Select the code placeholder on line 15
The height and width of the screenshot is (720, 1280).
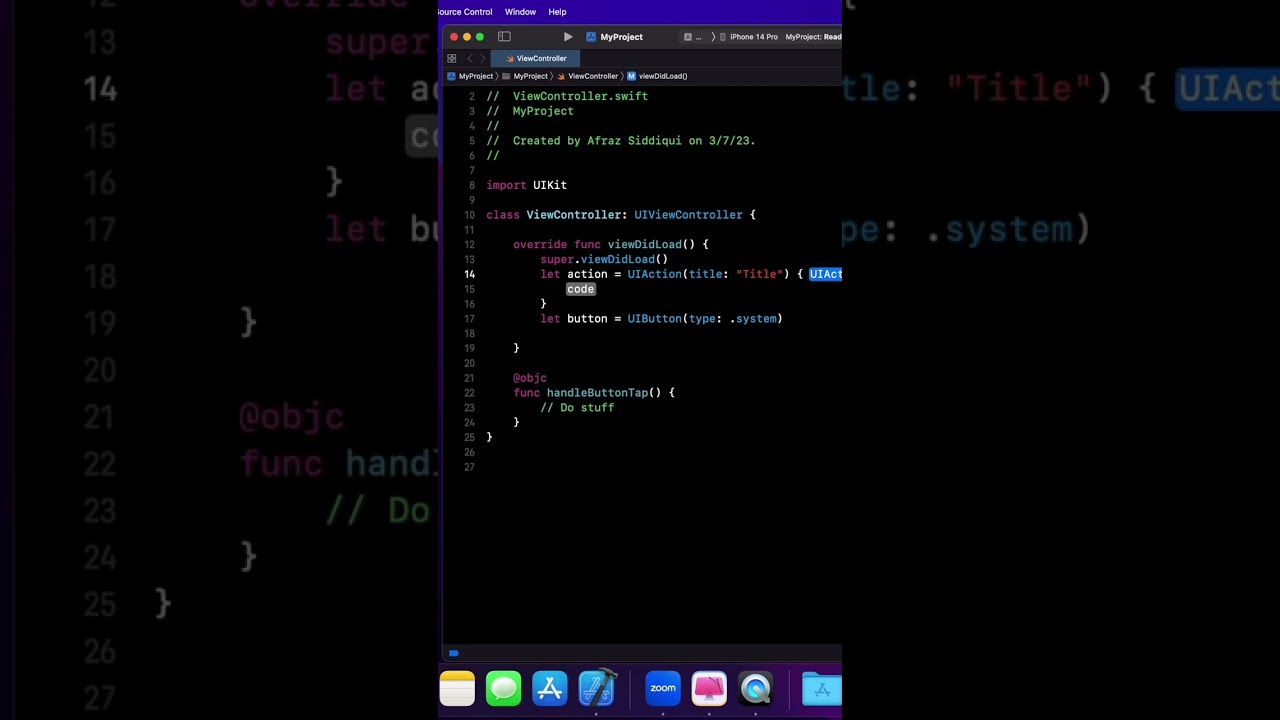[581, 289]
